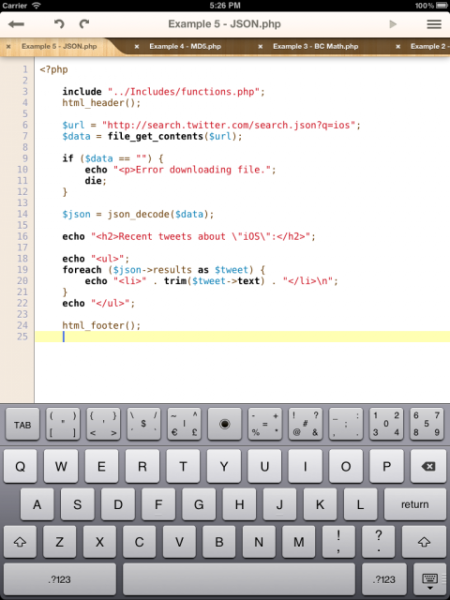Tap the exclamation and comma key
The height and width of the screenshot is (600, 450).
(339, 542)
